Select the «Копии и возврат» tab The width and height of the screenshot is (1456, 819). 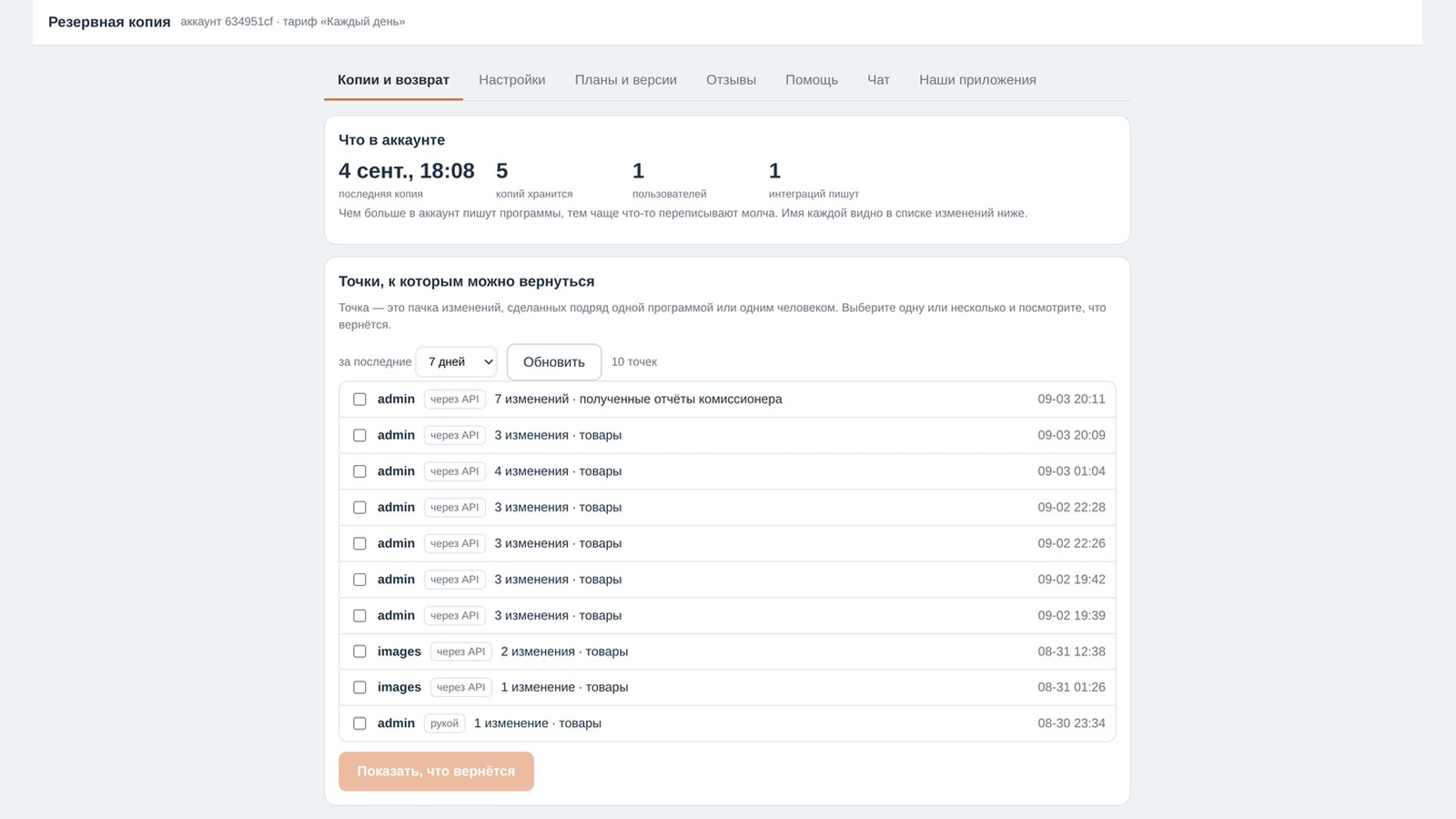[x=393, y=80]
